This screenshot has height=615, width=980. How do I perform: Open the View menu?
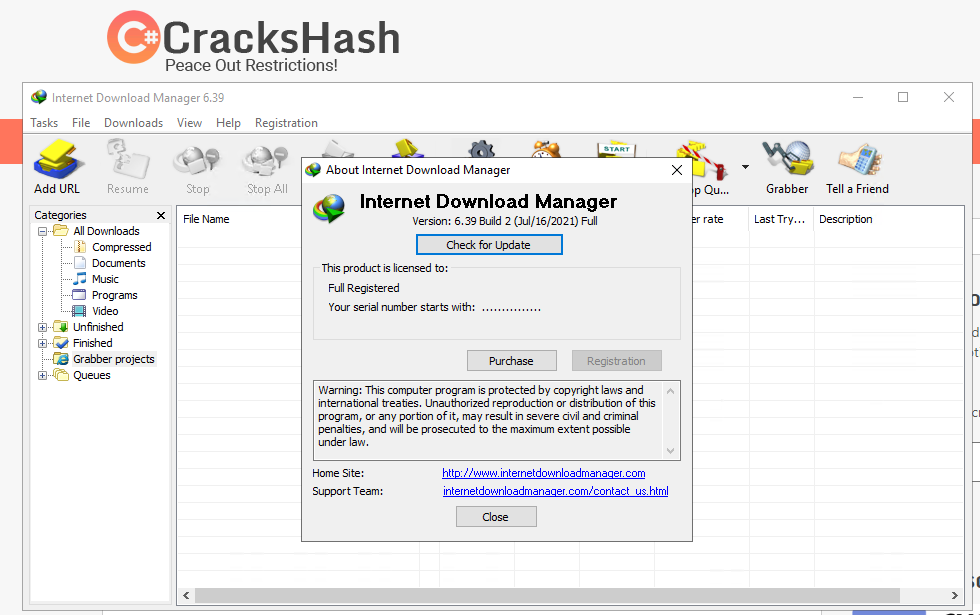189,122
